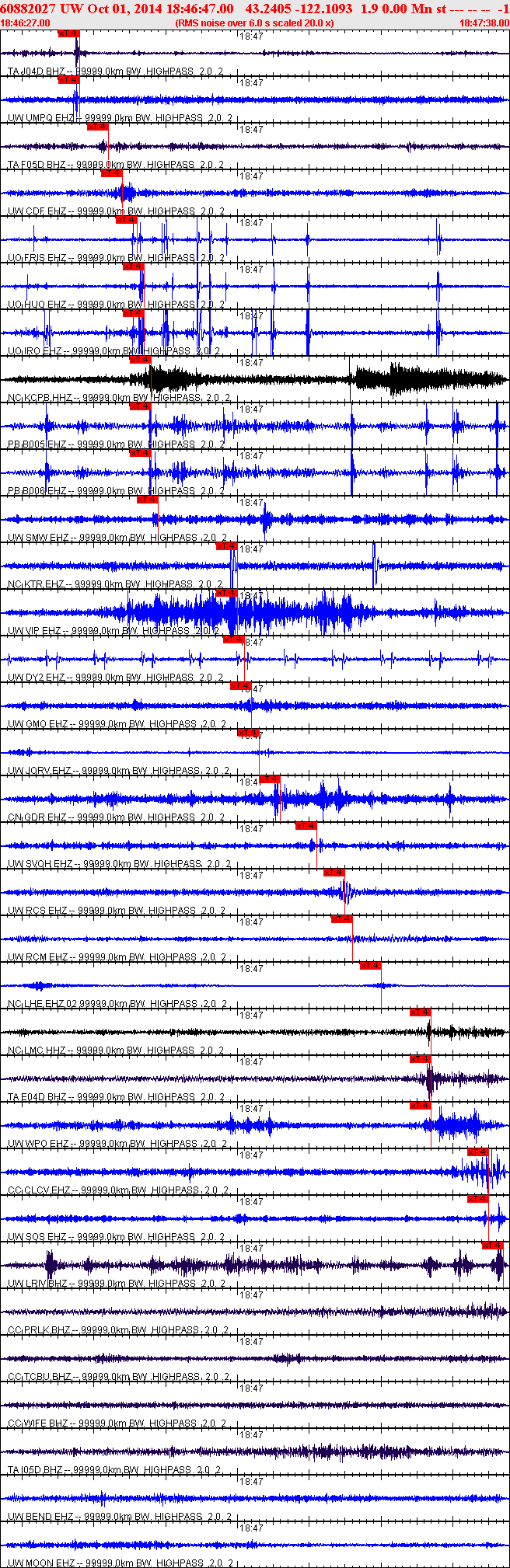510x1568 pixels.
Task: Click the station label UW BEND EHZ
Action: [x=40, y=1517]
